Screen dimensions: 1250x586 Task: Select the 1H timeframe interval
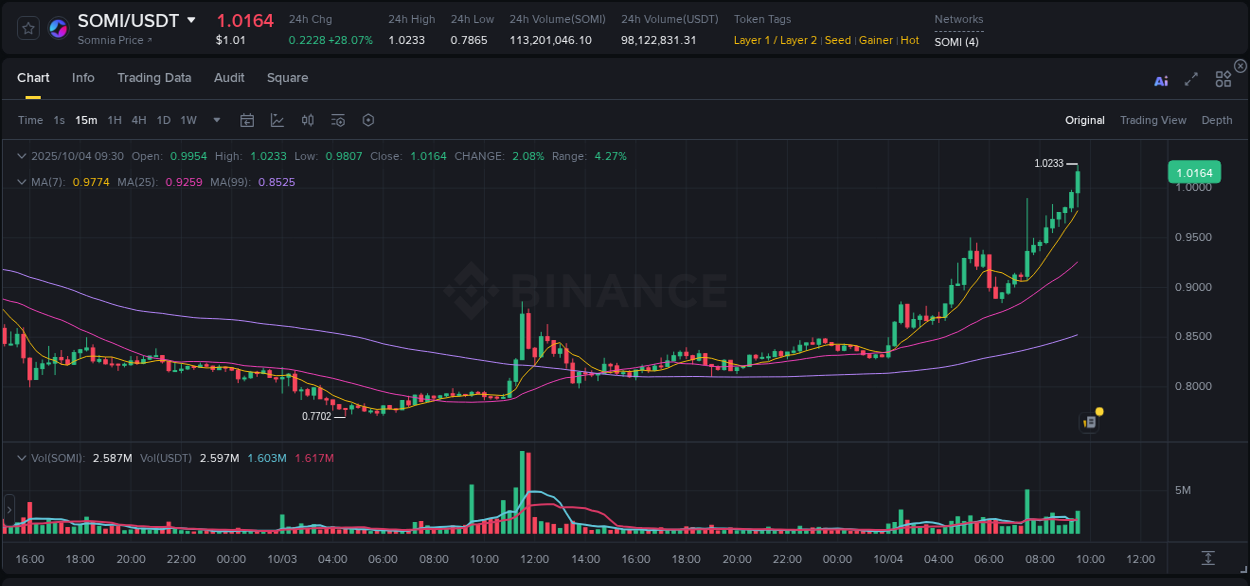coord(113,120)
